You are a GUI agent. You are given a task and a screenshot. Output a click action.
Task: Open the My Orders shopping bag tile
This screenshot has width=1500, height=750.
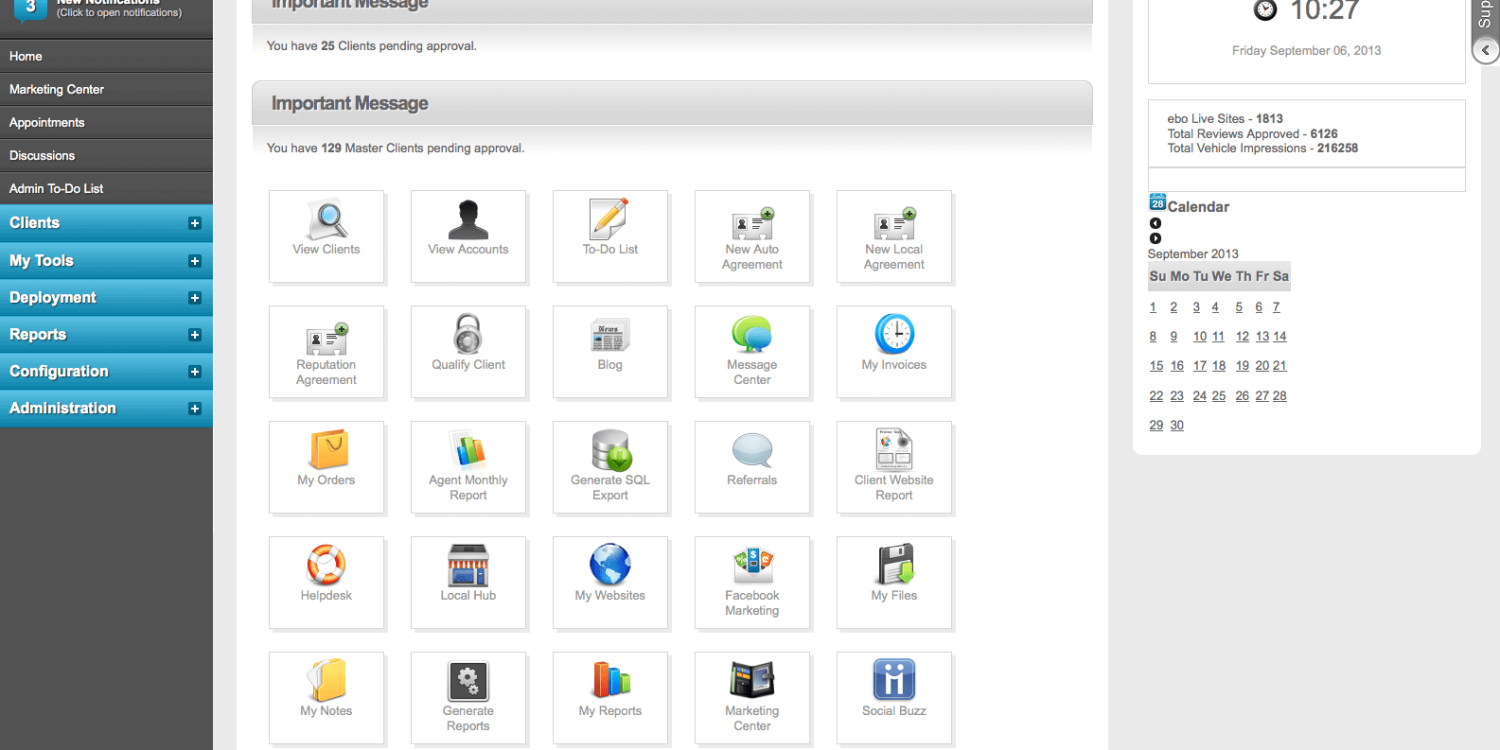[x=326, y=467]
